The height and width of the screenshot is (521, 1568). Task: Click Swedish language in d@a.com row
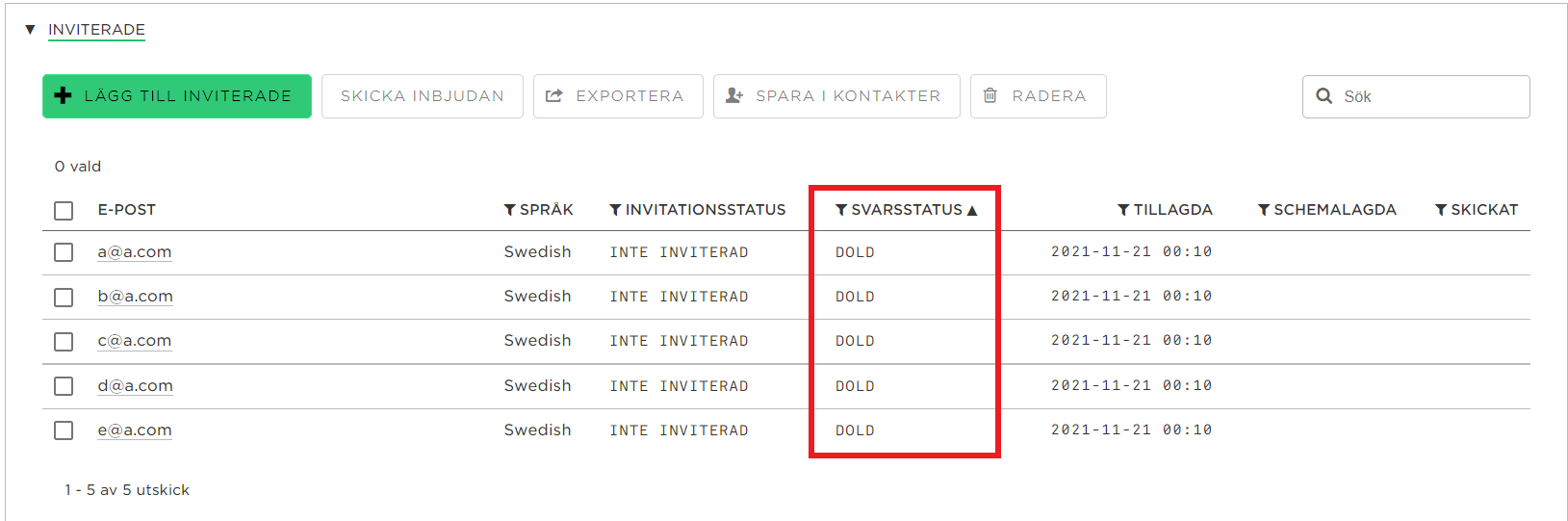coord(537,385)
